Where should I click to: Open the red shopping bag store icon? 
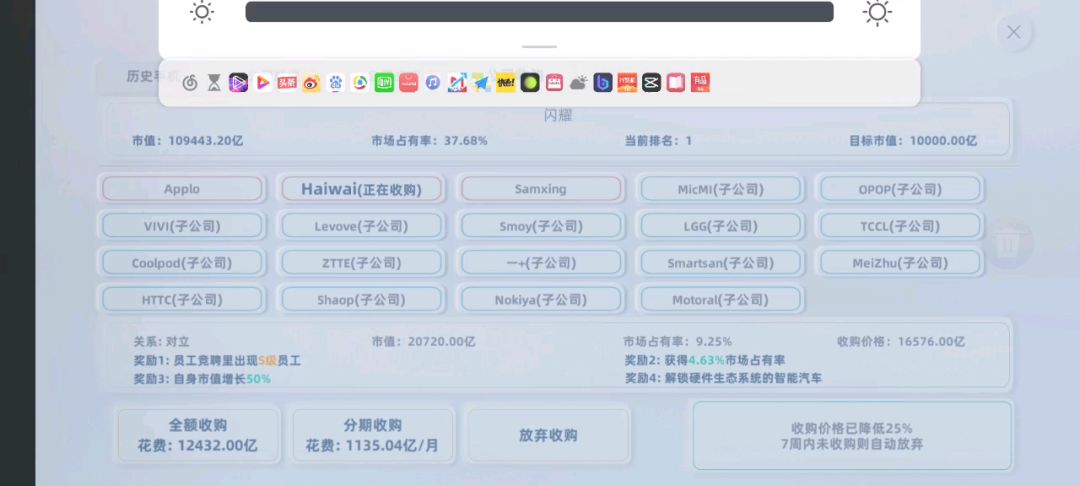click(408, 83)
